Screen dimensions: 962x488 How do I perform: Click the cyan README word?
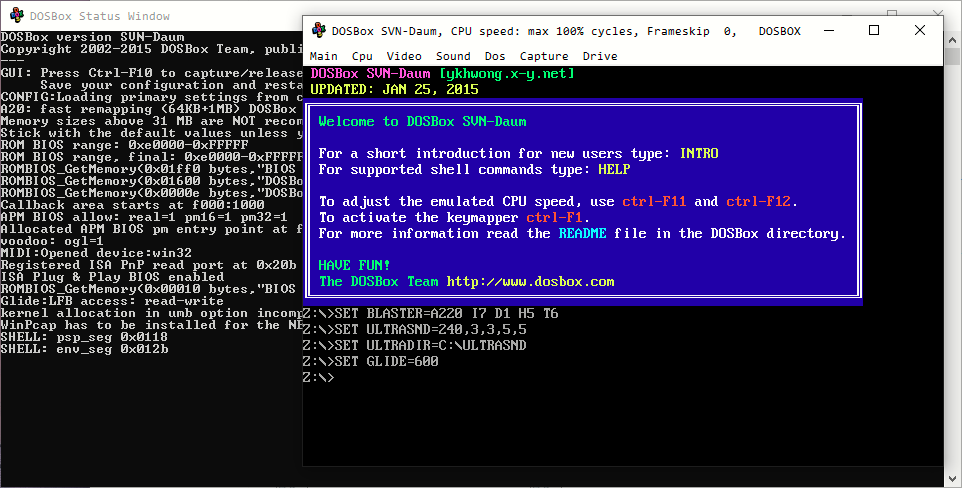pyautogui.click(x=582, y=233)
